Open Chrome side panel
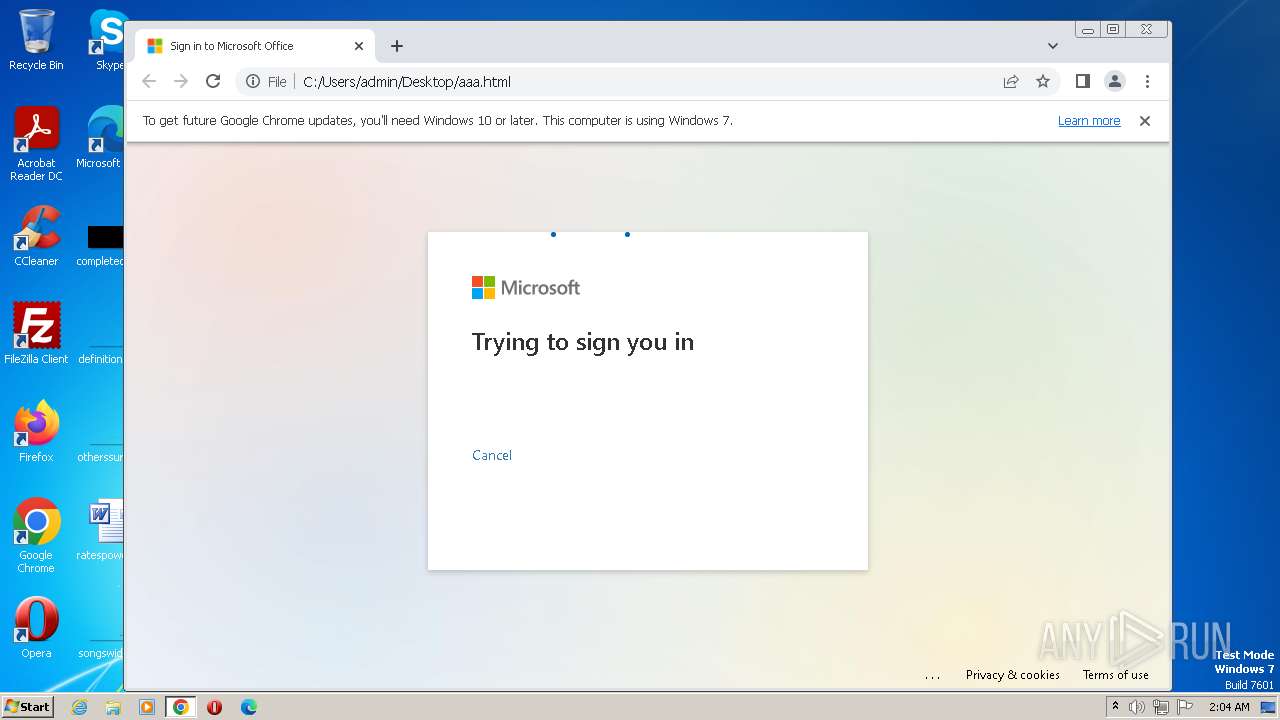Image resolution: width=1280 pixels, height=720 pixels. [1082, 82]
